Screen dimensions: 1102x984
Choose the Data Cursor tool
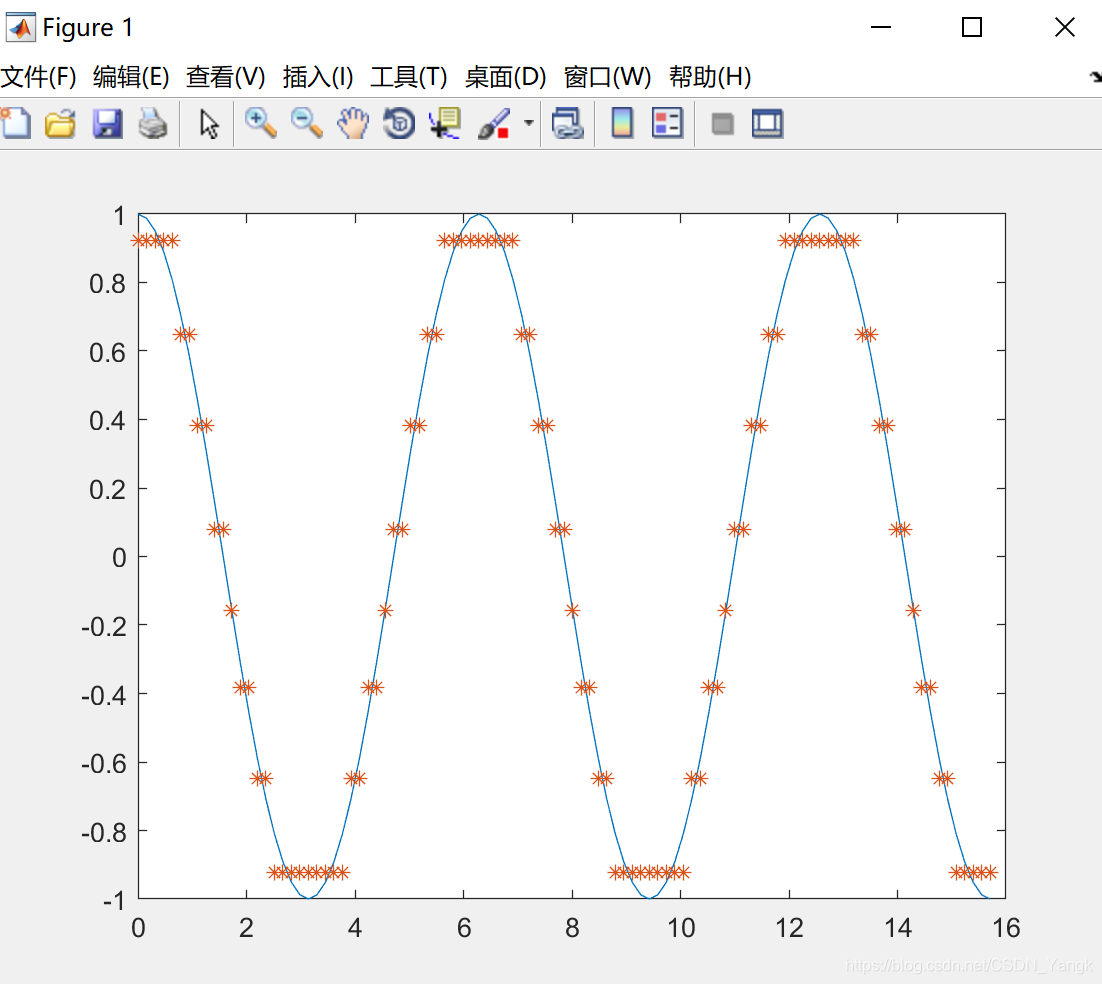click(445, 124)
